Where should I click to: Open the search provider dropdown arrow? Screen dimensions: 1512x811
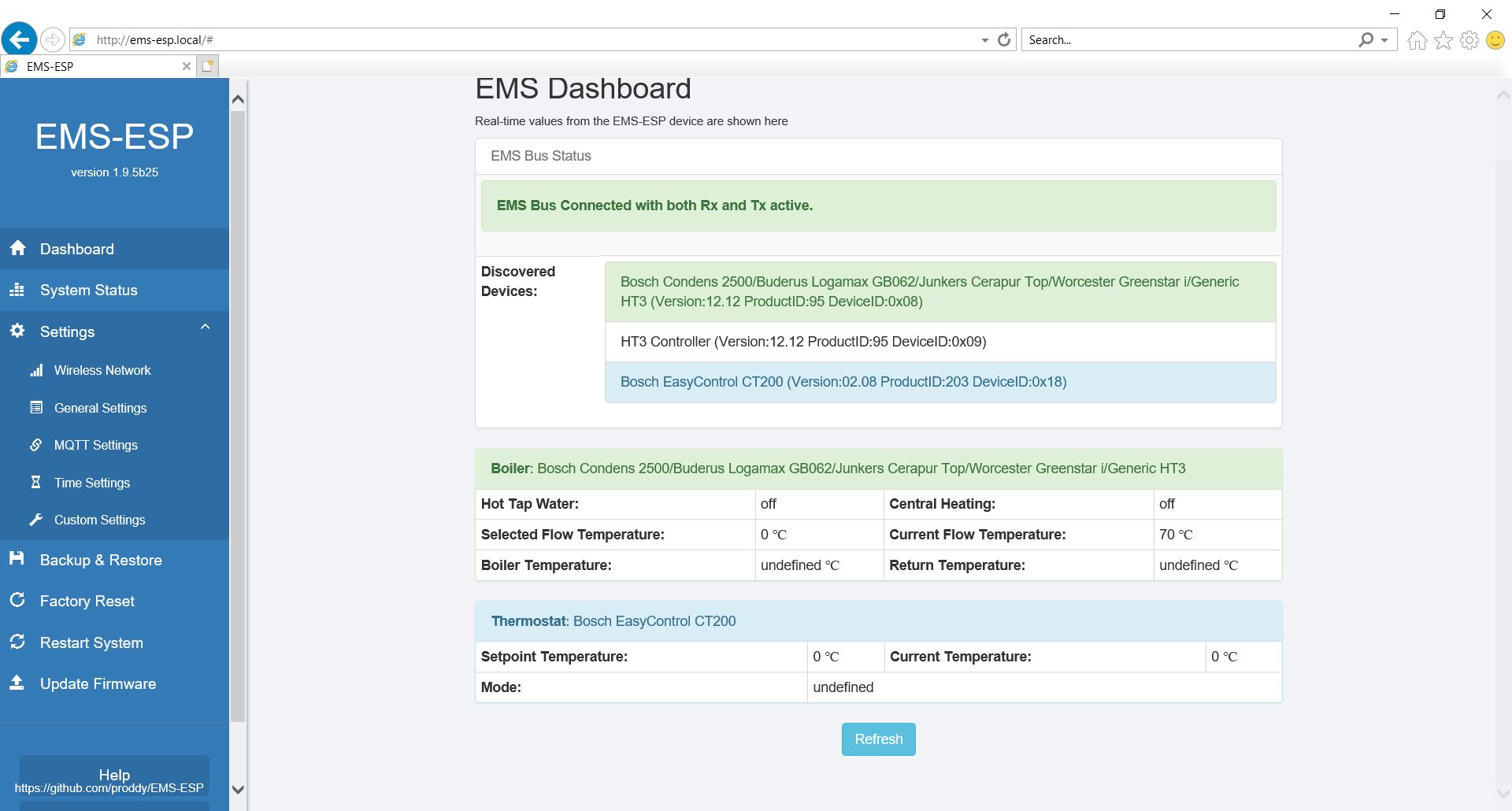pyautogui.click(x=1384, y=40)
